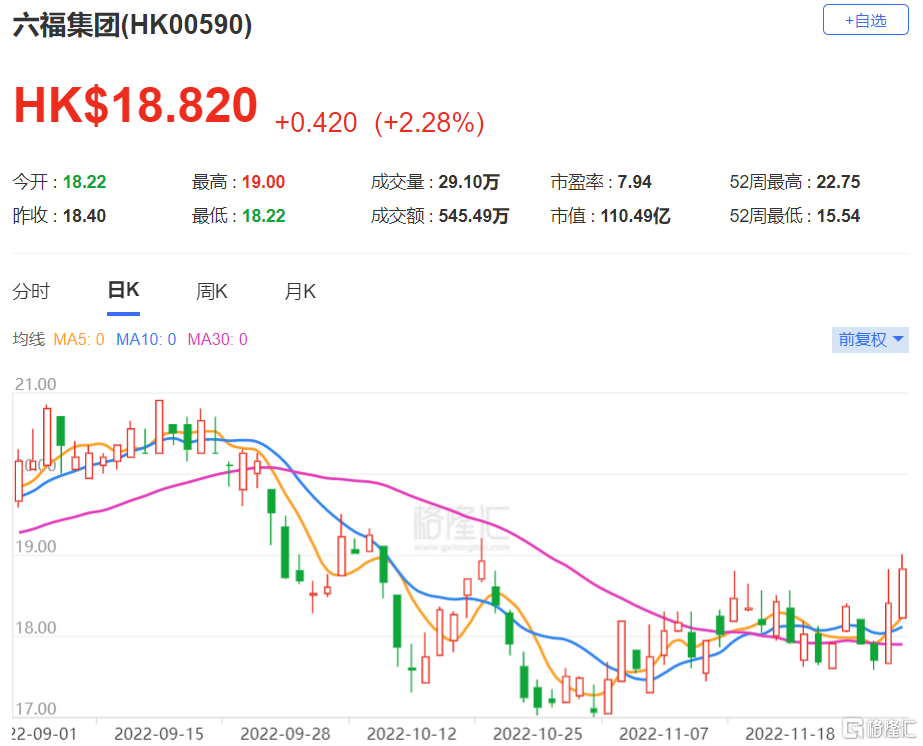The width and height of the screenshot is (923, 746).
Task: Click the 2022-09-28 date axis label
Action: [285, 734]
